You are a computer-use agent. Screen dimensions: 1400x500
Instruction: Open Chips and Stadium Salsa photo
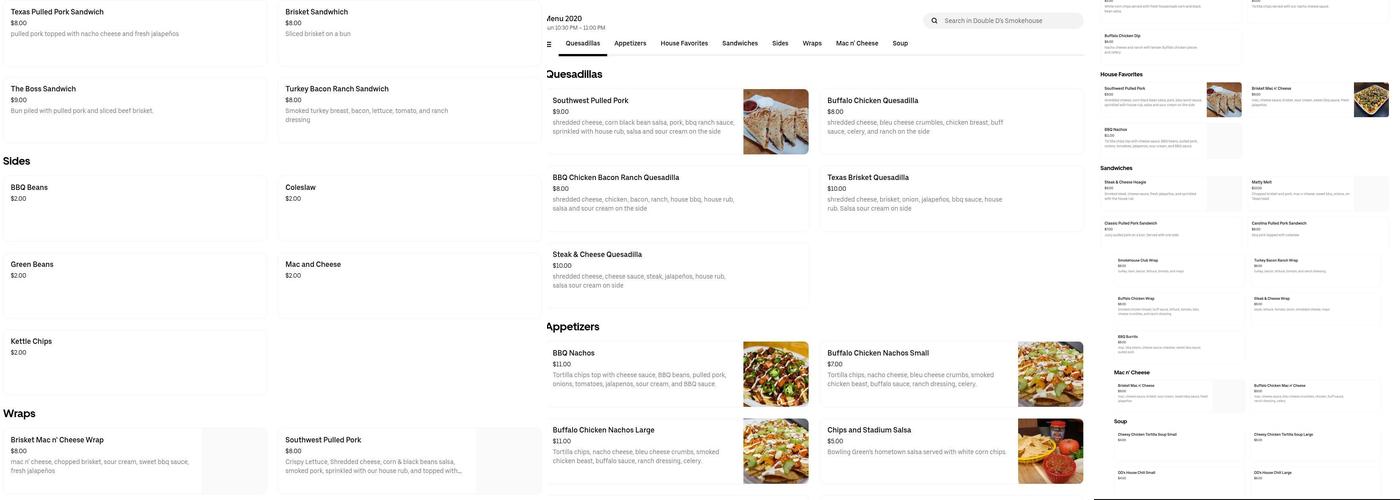pos(1050,451)
